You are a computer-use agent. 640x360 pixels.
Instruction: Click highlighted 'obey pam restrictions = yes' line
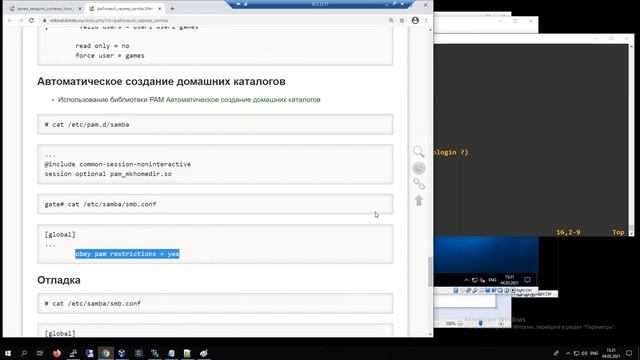tap(127, 254)
